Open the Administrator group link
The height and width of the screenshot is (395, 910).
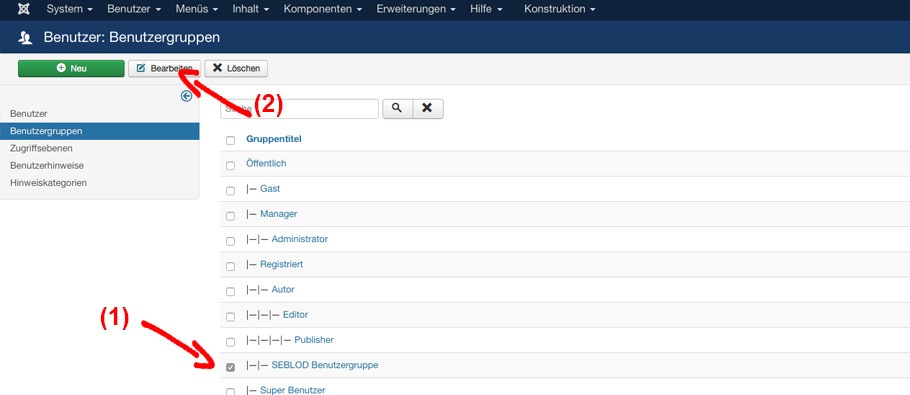tap(299, 239)
